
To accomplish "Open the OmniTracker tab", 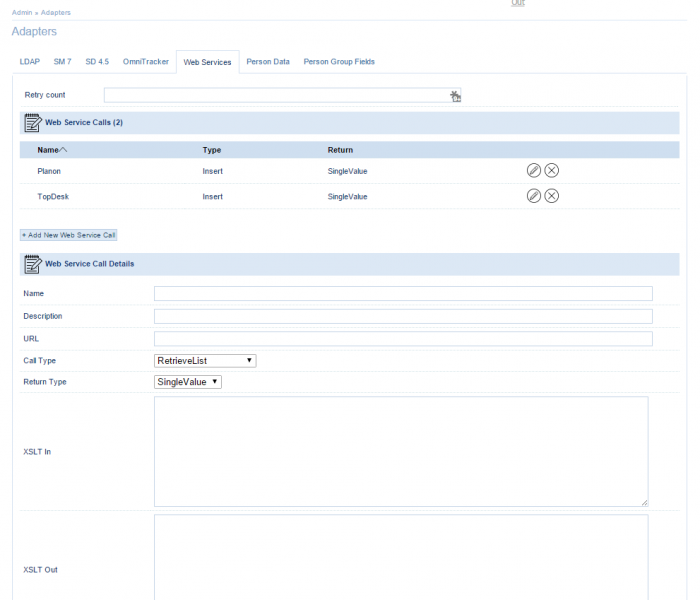I will 146,62.
